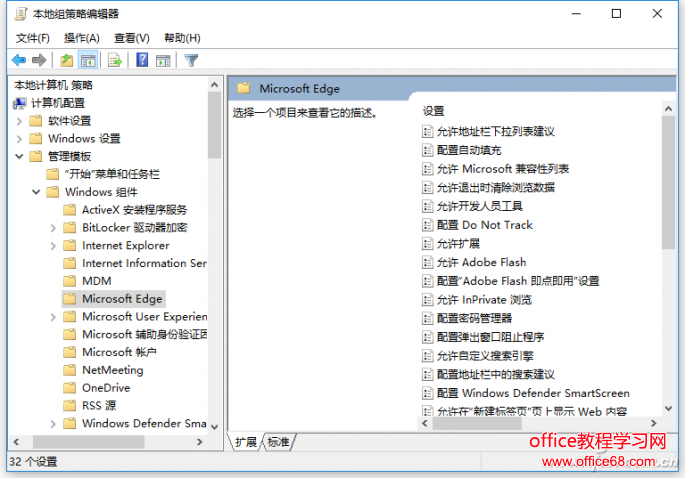Viewport: 685px width, 478px height.
Task: Expand the BitLocker 驱动器加密 node
Action: 53,228
